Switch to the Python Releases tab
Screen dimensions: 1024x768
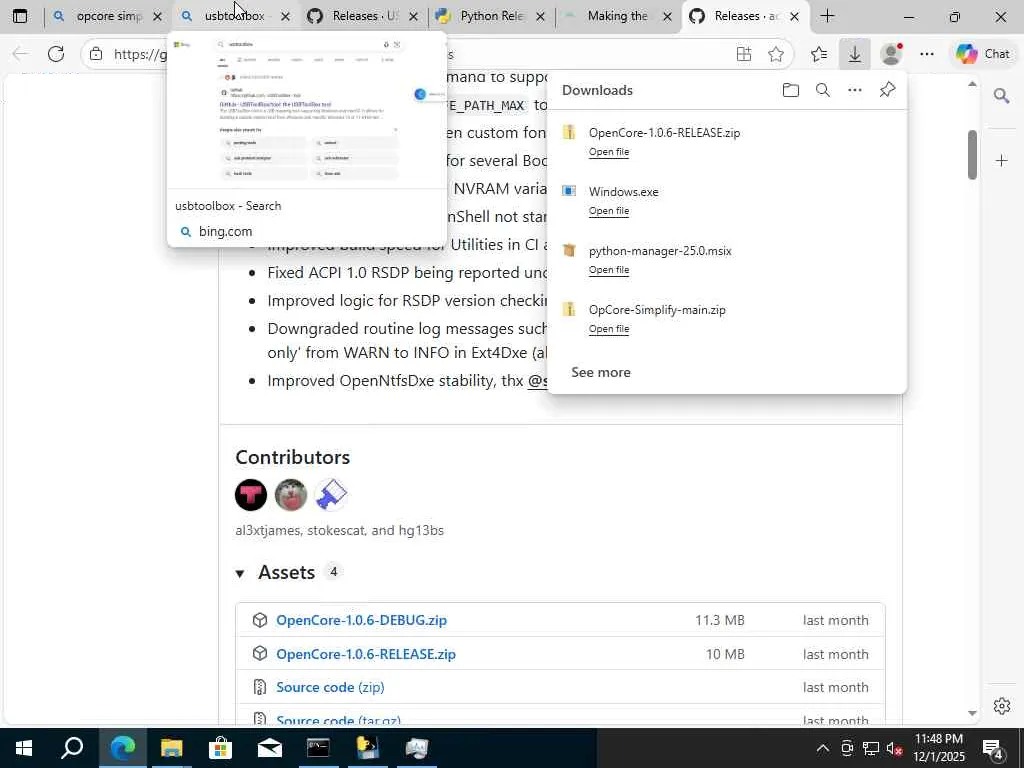click(x=491, y=16)
